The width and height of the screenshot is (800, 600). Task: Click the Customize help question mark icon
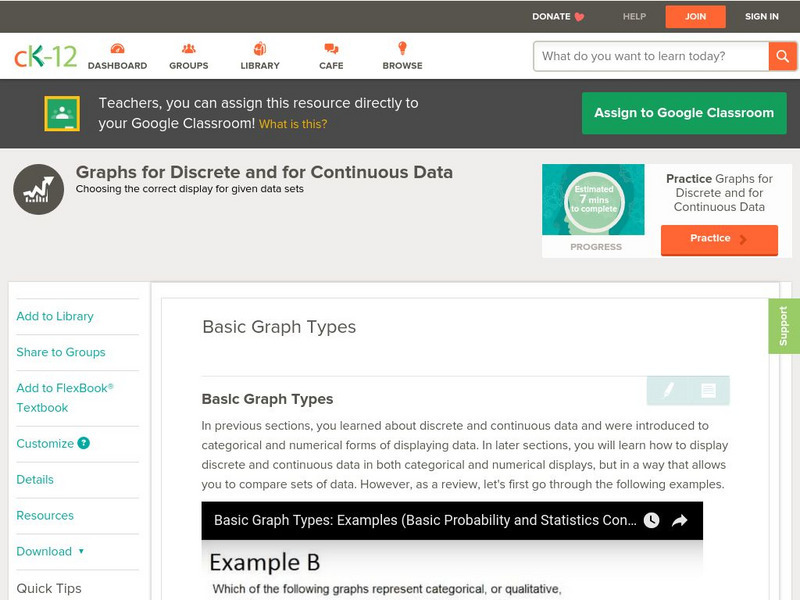pos(84,443)
